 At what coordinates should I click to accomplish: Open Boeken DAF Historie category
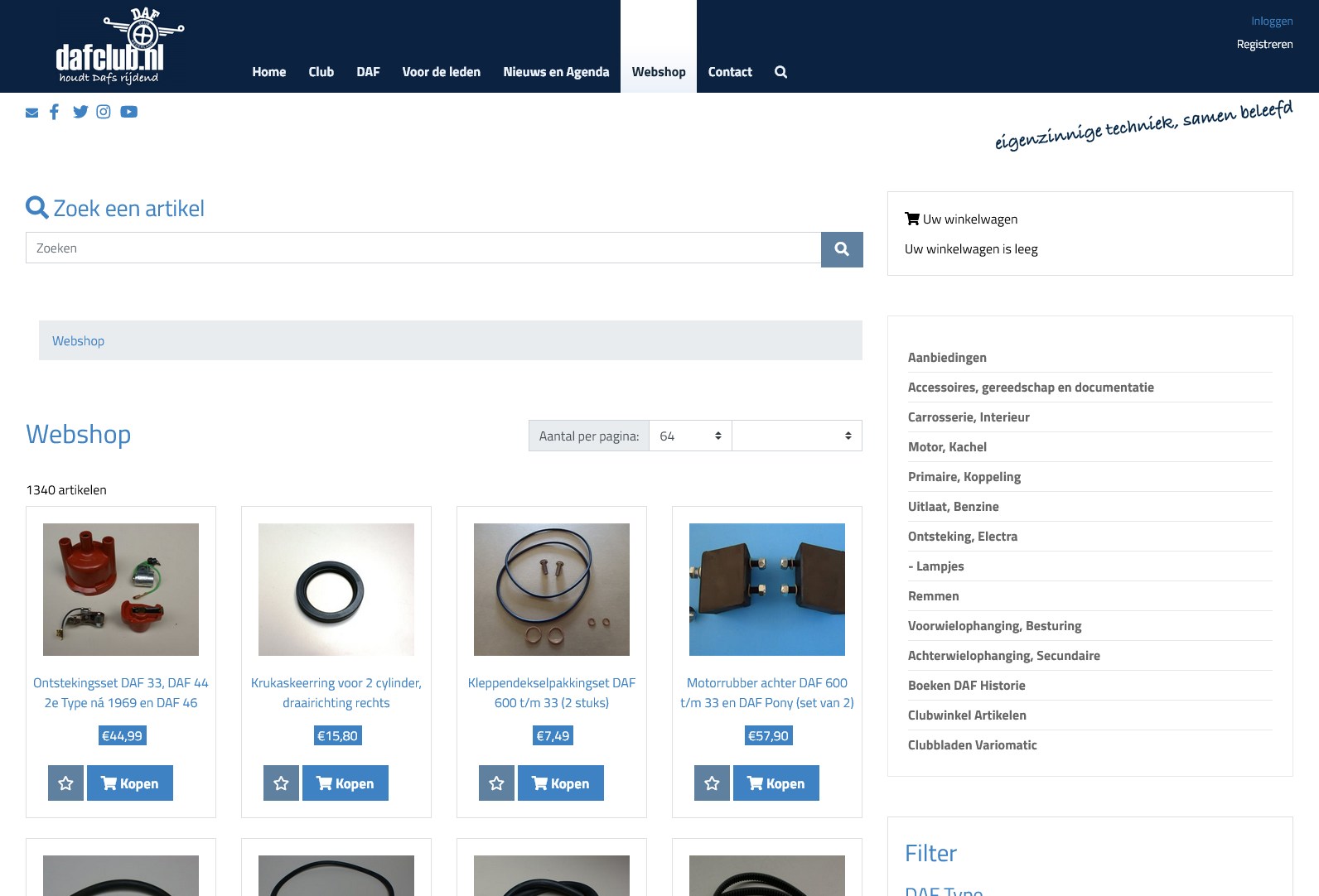point(967,686)
